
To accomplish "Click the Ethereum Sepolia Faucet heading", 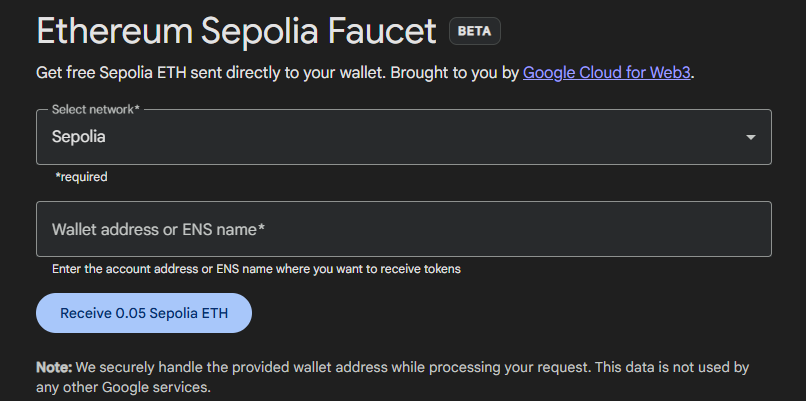I will (x=236, y=31).
